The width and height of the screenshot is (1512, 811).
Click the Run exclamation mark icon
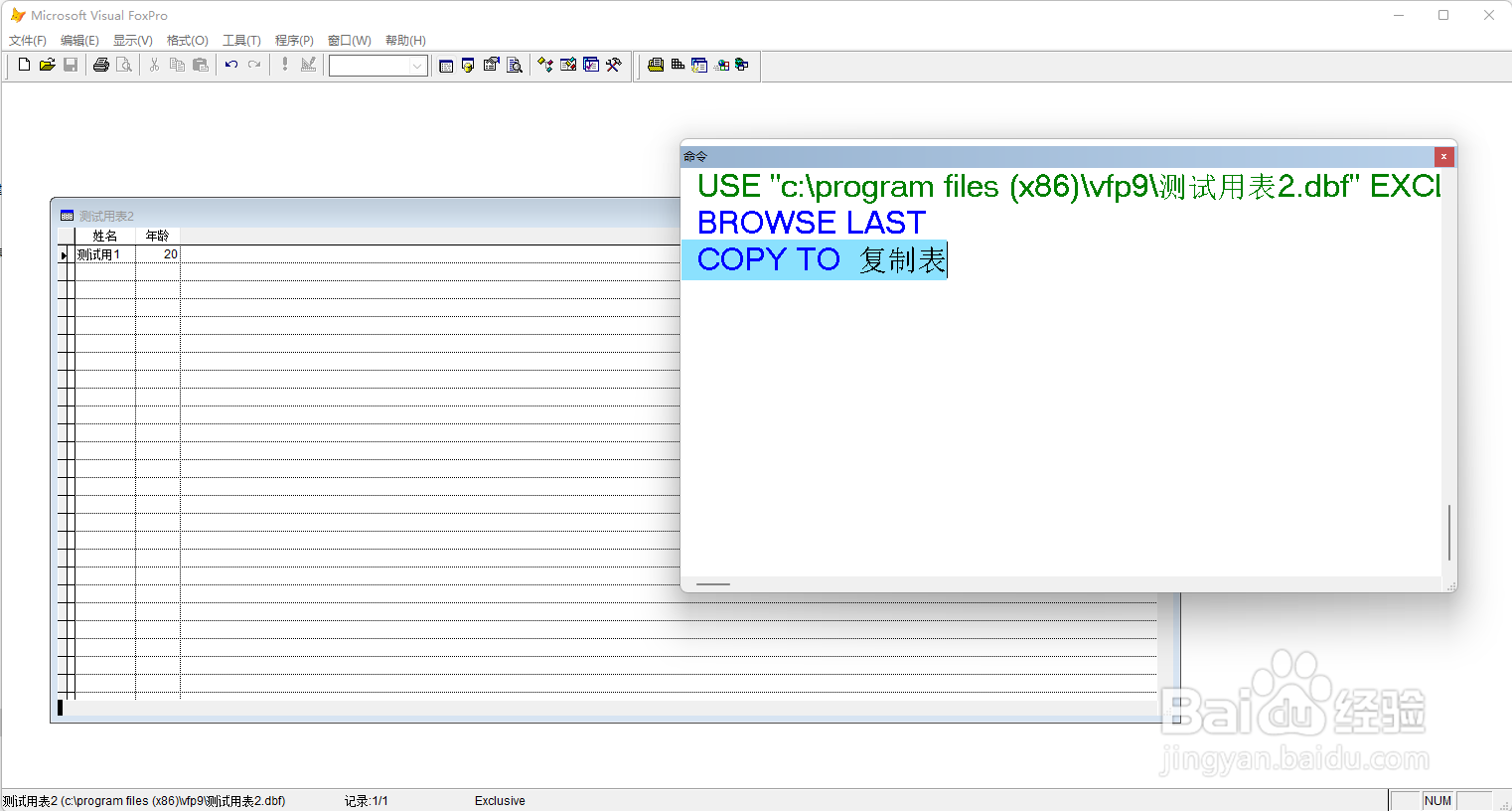tap(284, 65)
